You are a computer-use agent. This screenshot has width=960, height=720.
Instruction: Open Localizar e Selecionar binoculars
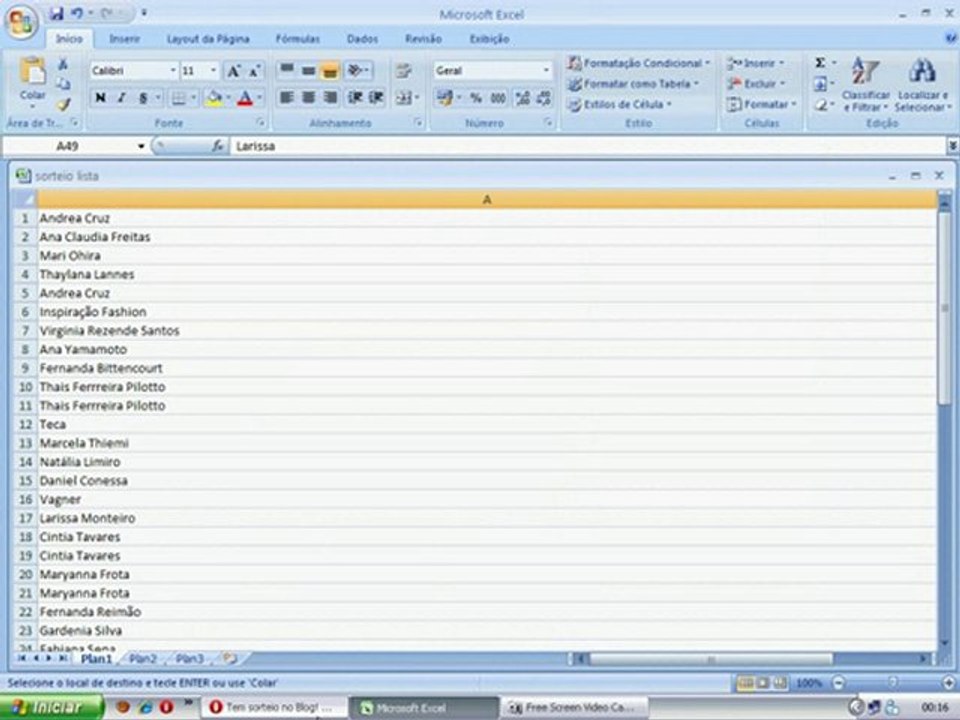pyautogui.click(x=922, y=84)
